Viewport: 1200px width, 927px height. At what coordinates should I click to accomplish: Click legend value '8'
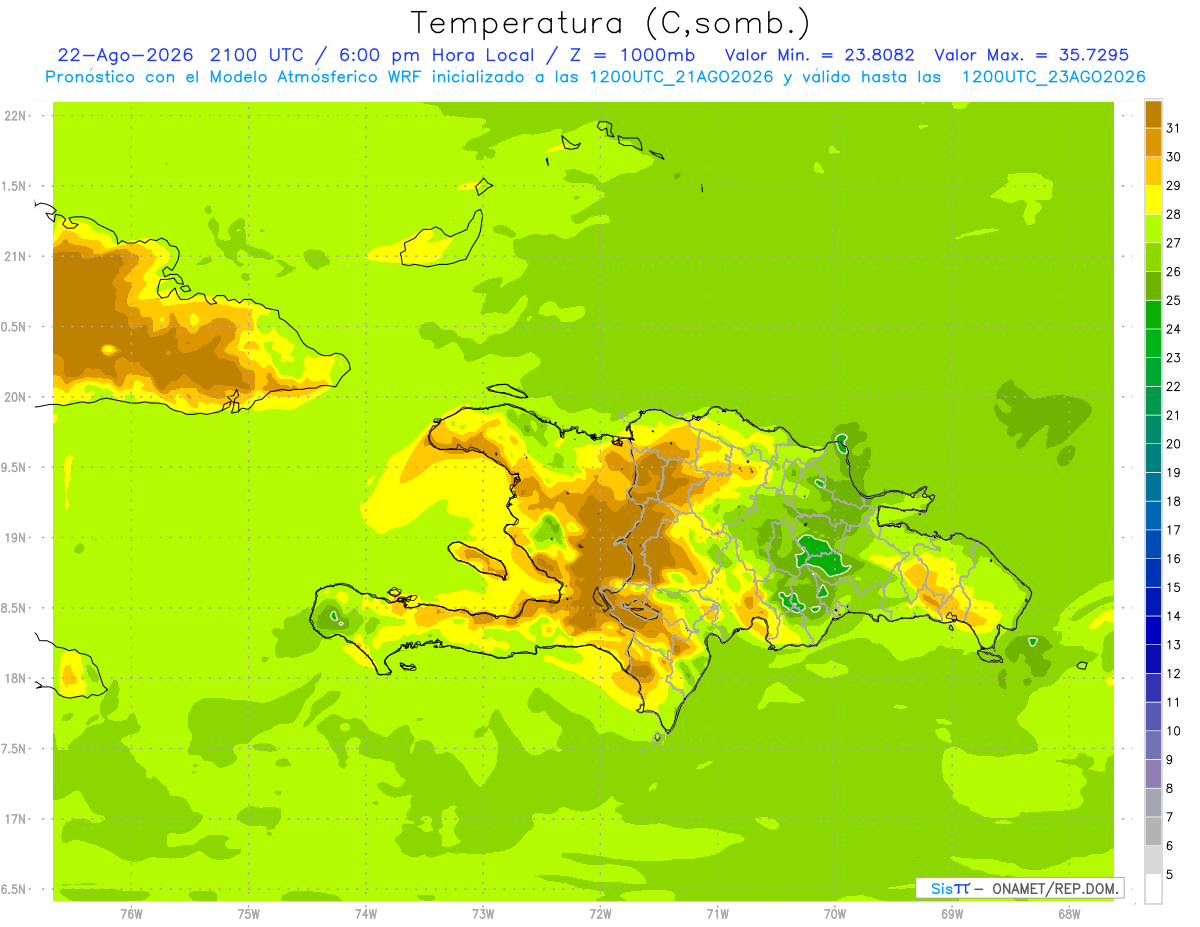click(1170, 788)
